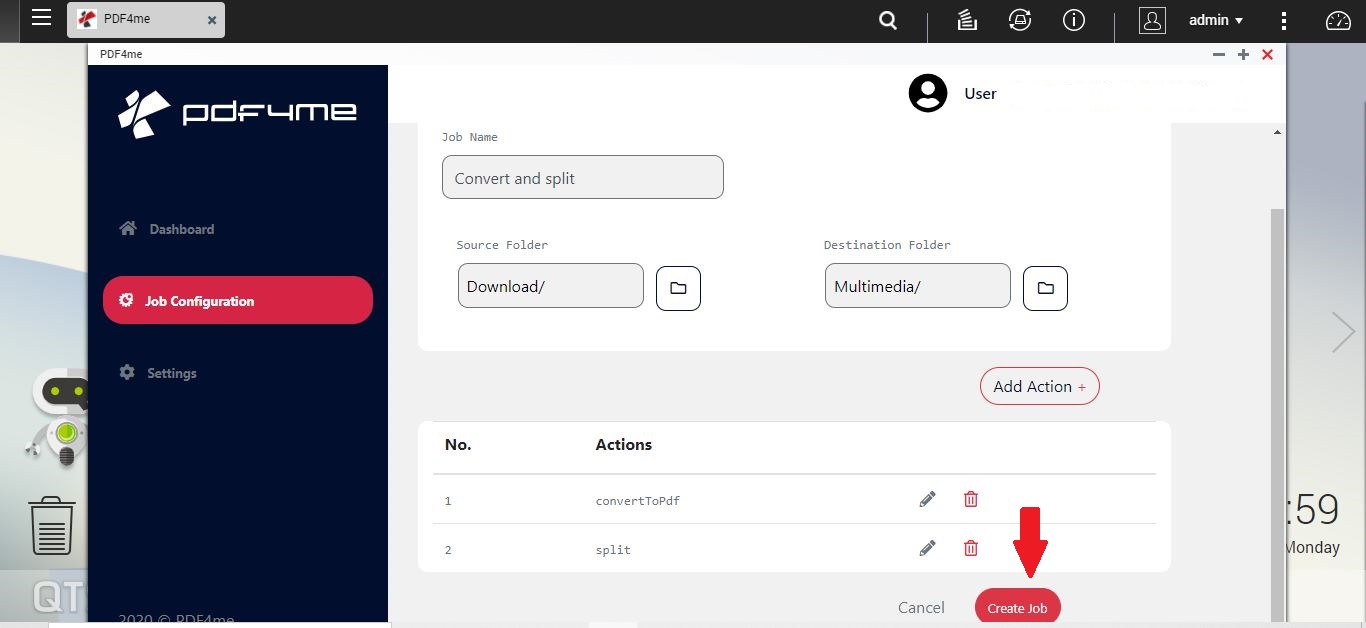Select the convertToPdf action text

coord(637,500)
